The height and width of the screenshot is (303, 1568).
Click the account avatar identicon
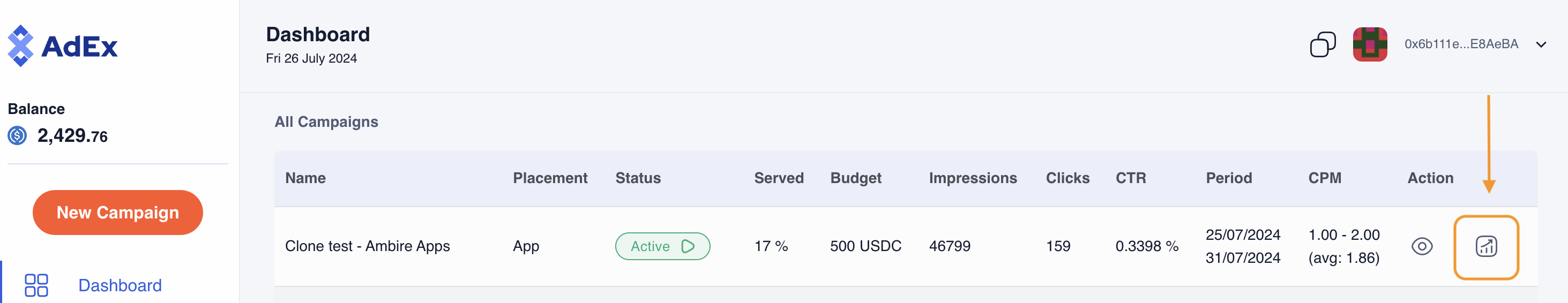[x=1370, y=44]
